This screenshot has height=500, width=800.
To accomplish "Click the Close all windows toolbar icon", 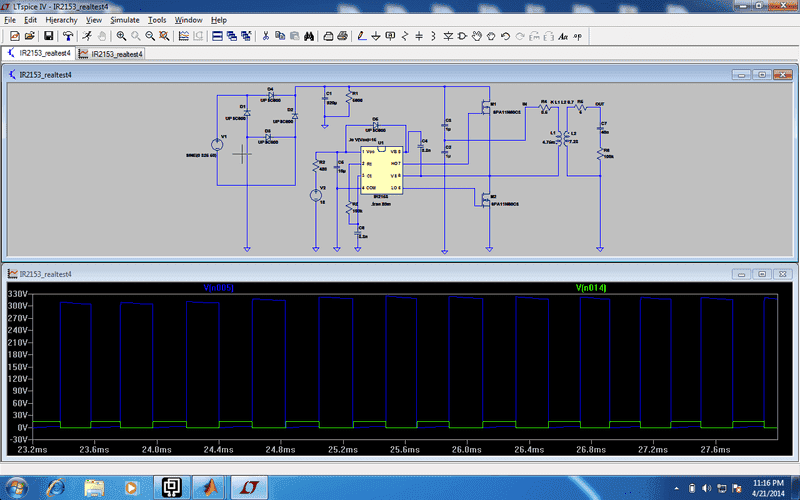I will coord(246,36).
